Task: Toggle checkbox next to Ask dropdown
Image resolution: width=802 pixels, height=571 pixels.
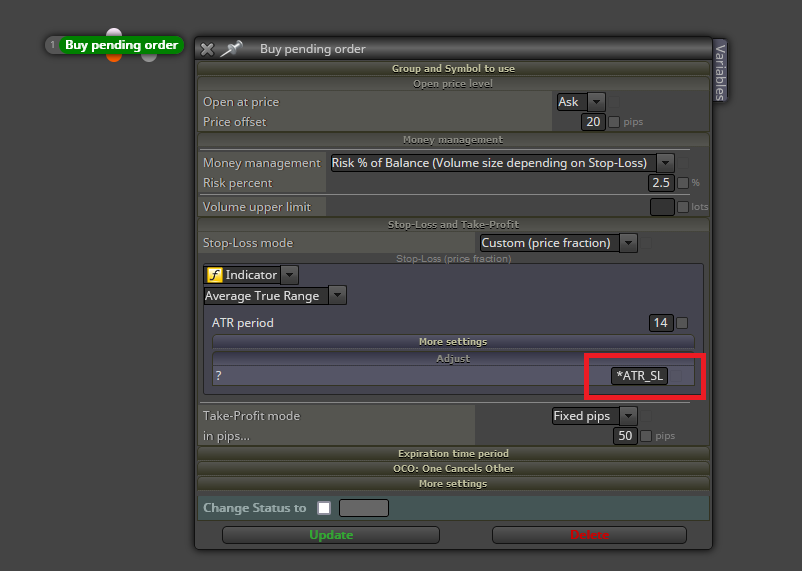Action: pyautogui.click(x=614, y=102)
